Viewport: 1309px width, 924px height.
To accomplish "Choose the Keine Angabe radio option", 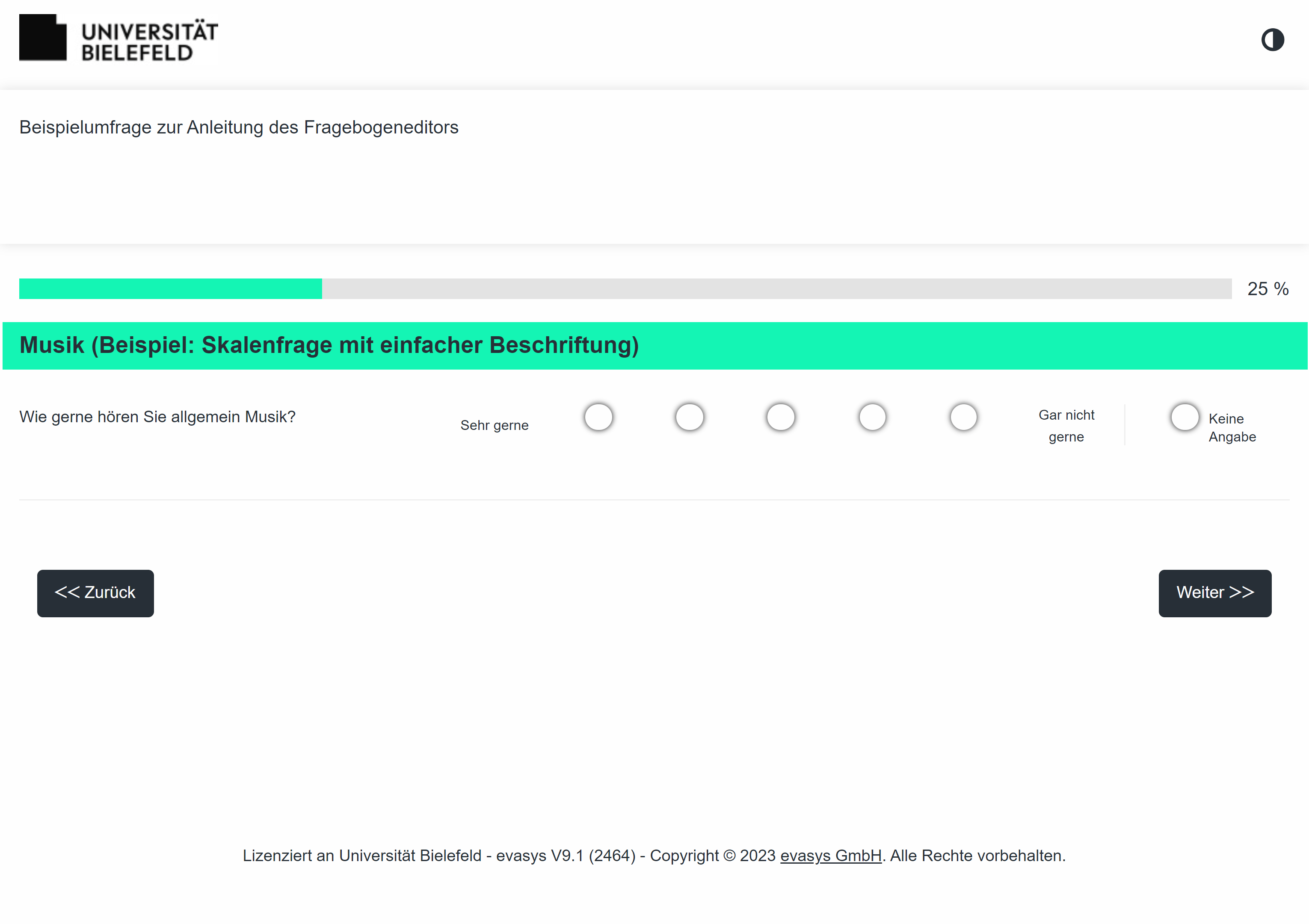I will click(1185, 417).
